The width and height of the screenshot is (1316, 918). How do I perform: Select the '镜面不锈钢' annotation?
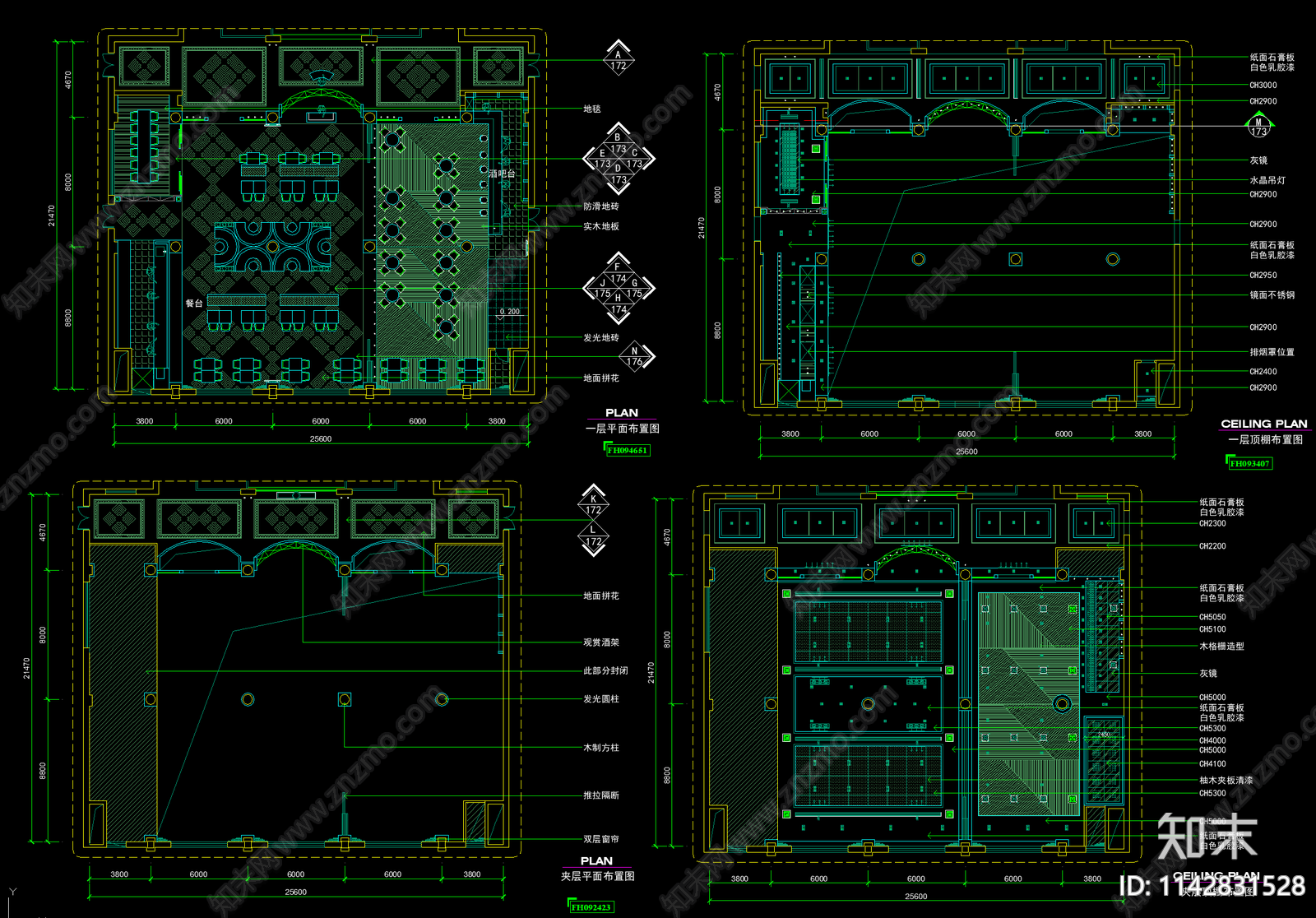(x=1272, y=294)
